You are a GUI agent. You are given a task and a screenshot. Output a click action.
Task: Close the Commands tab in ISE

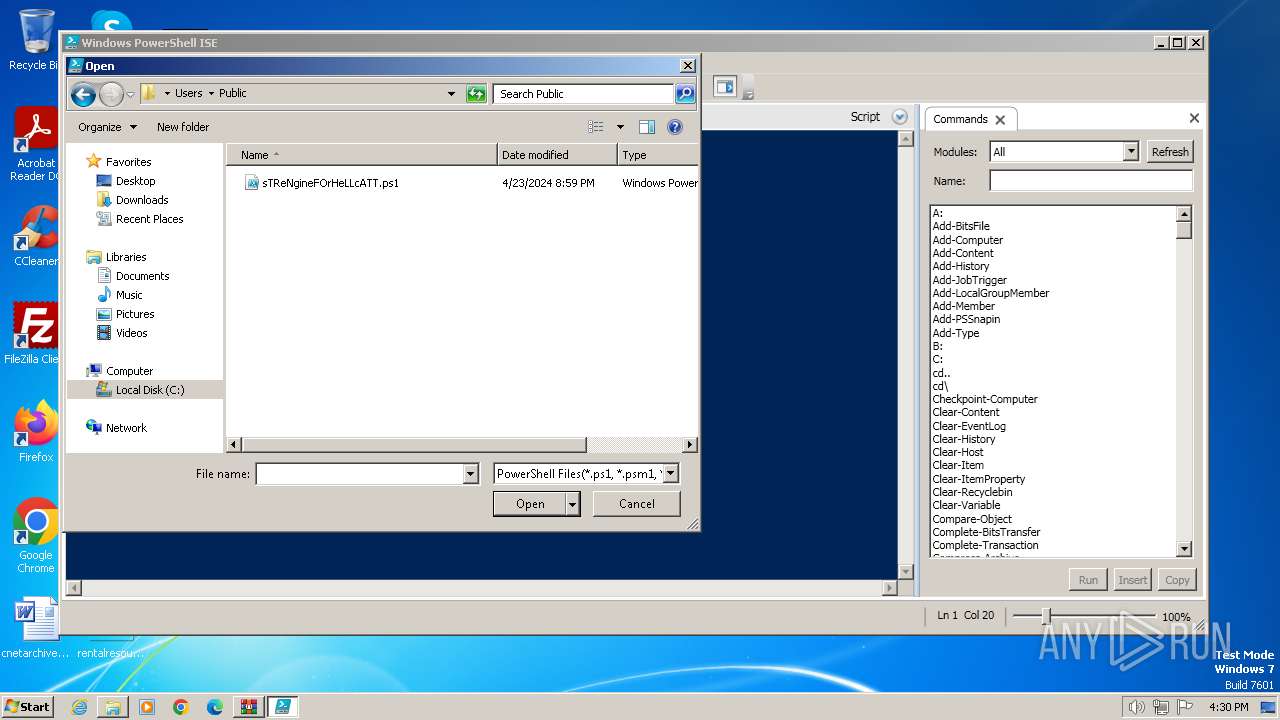point(1000,119)
